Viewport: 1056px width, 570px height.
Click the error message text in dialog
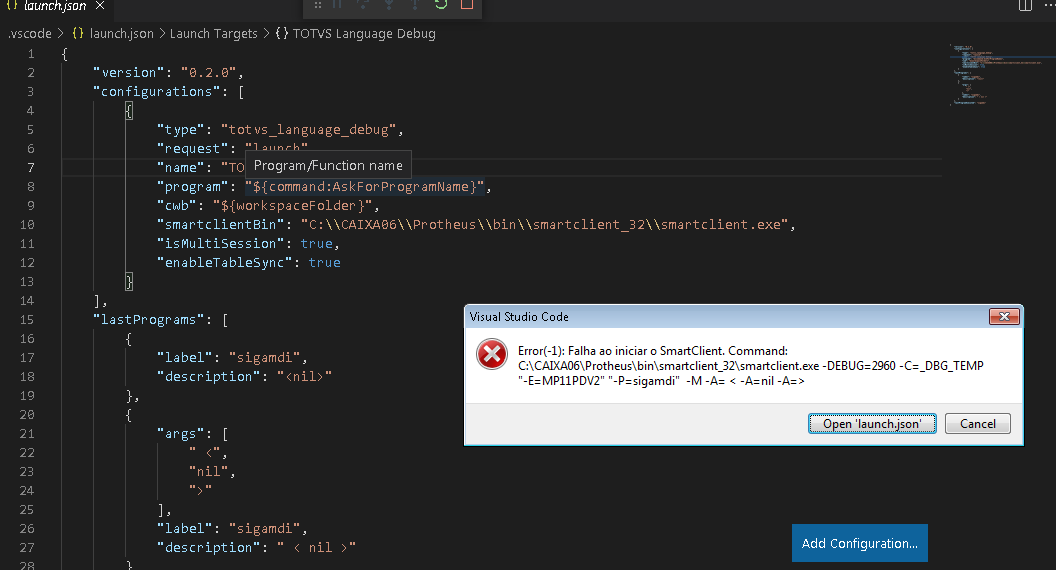pos(750,366)
